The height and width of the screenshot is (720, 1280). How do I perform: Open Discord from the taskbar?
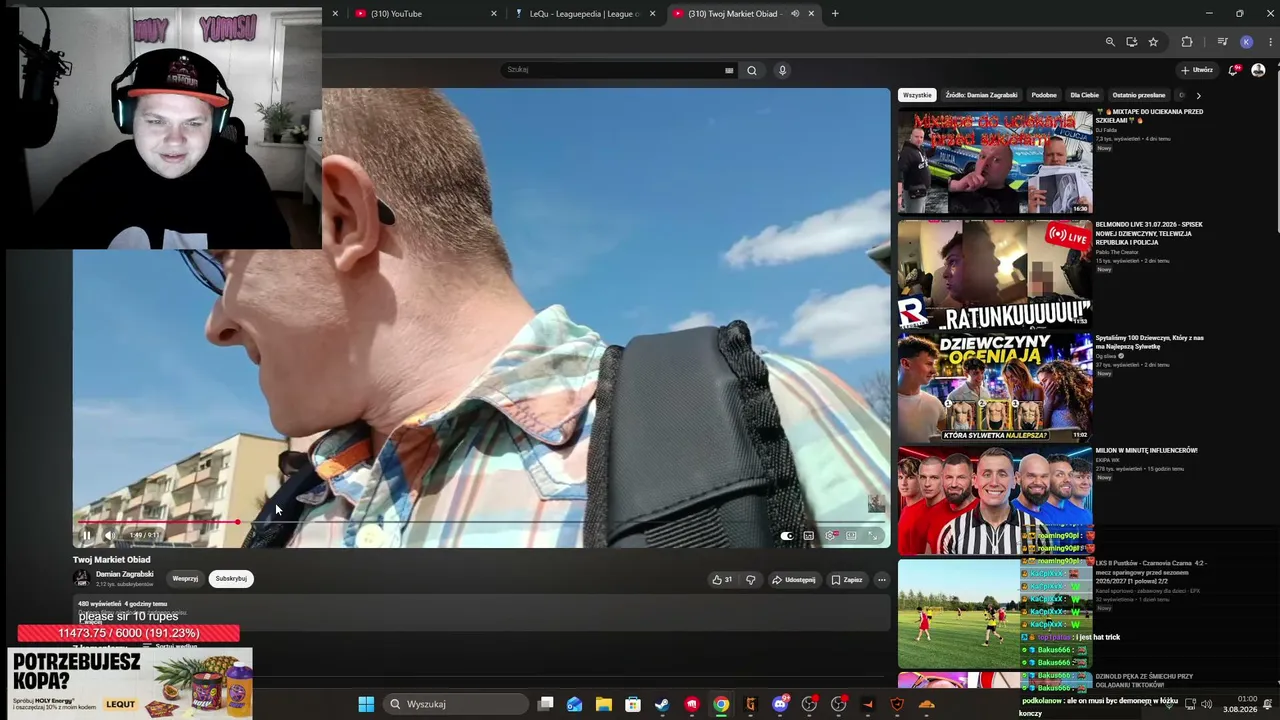(780, 704)
